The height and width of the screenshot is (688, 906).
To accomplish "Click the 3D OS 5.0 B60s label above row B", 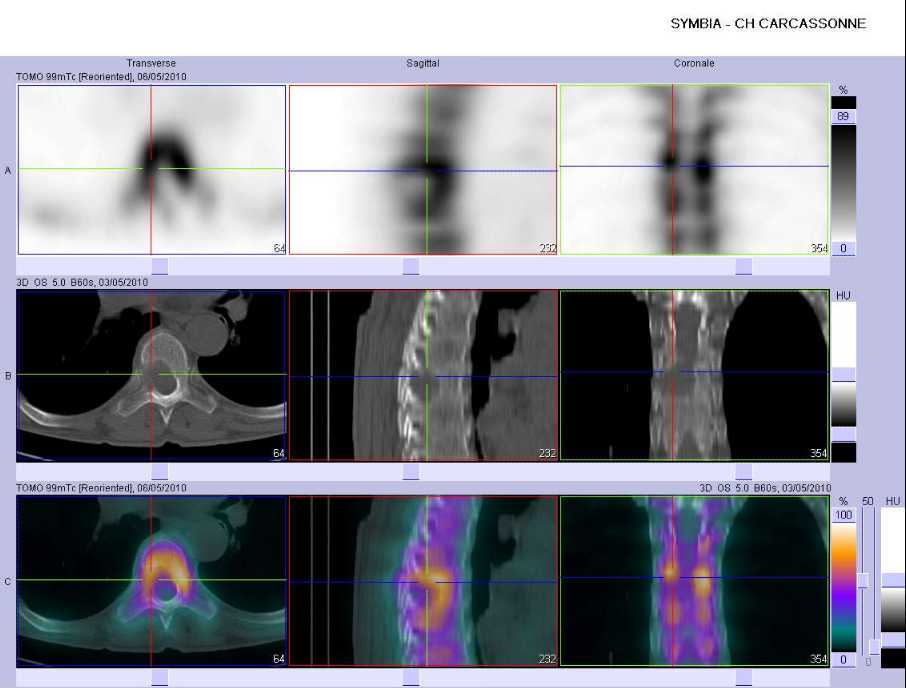I will tap(82, 282).
